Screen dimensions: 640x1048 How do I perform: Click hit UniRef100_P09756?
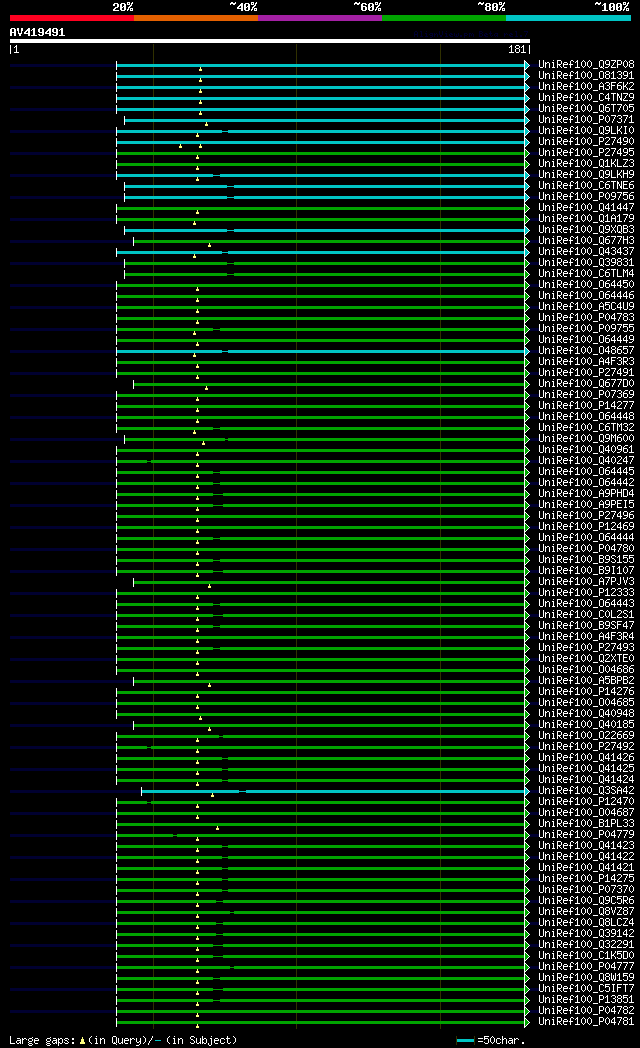(x=587, y=196)
